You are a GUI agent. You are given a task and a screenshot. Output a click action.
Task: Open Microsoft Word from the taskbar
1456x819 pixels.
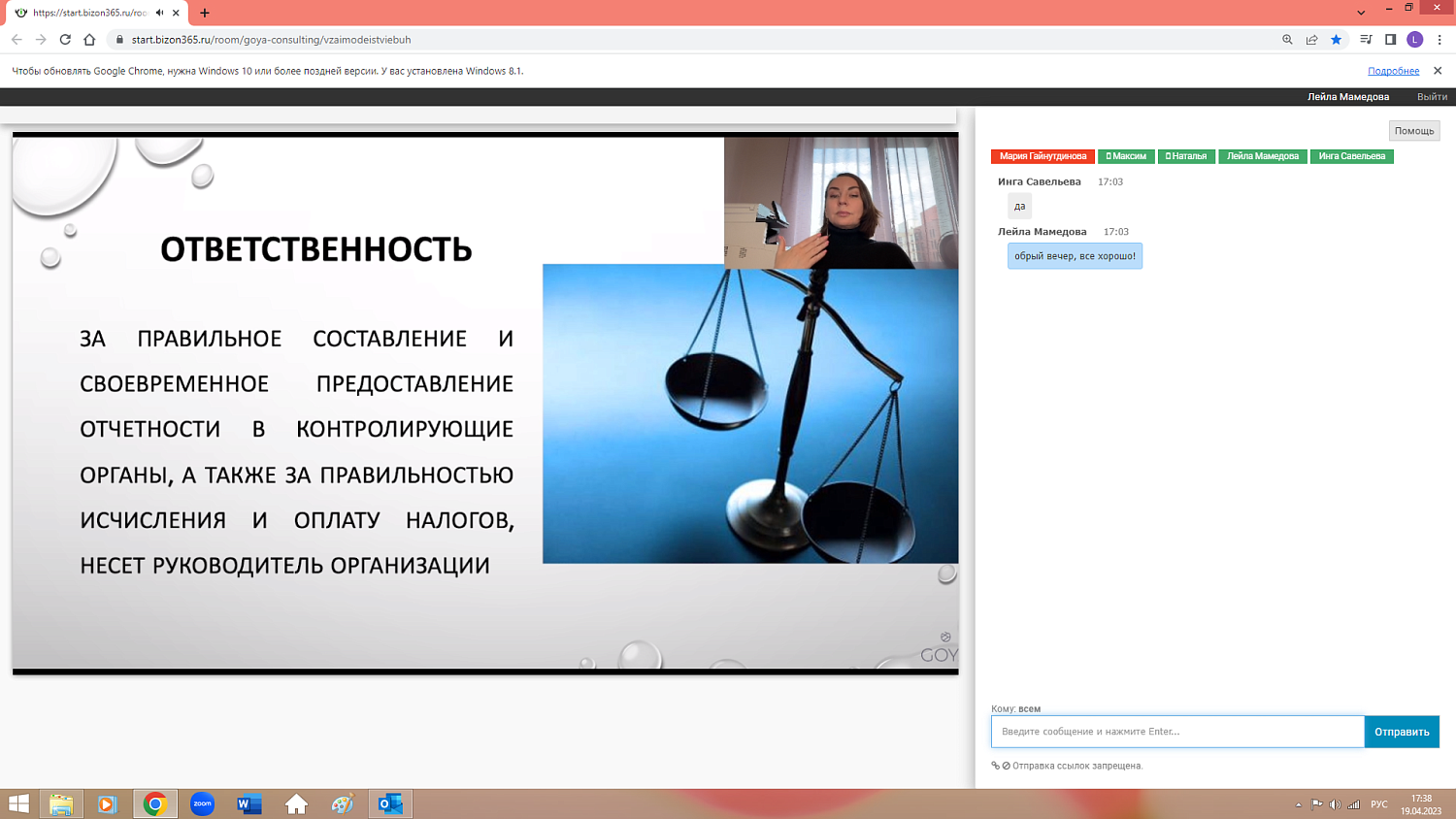click(248, 803)
